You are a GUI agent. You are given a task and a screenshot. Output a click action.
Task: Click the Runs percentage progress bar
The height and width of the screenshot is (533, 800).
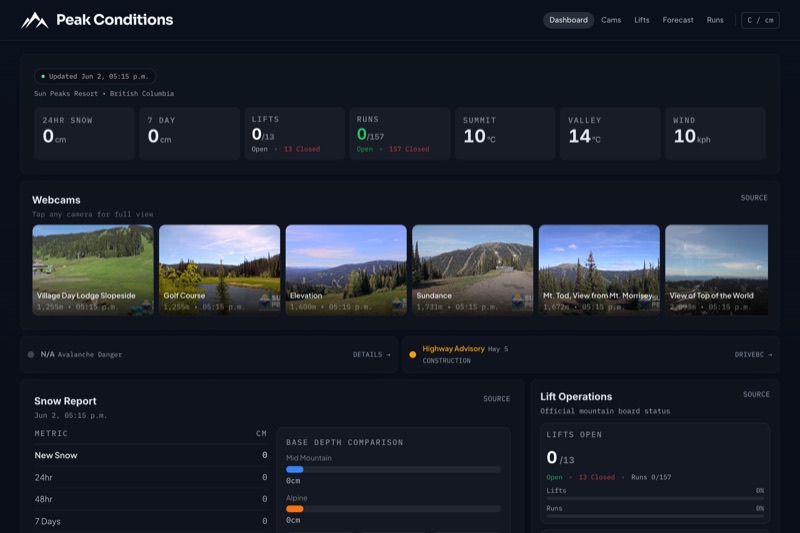tap(655, 516)
